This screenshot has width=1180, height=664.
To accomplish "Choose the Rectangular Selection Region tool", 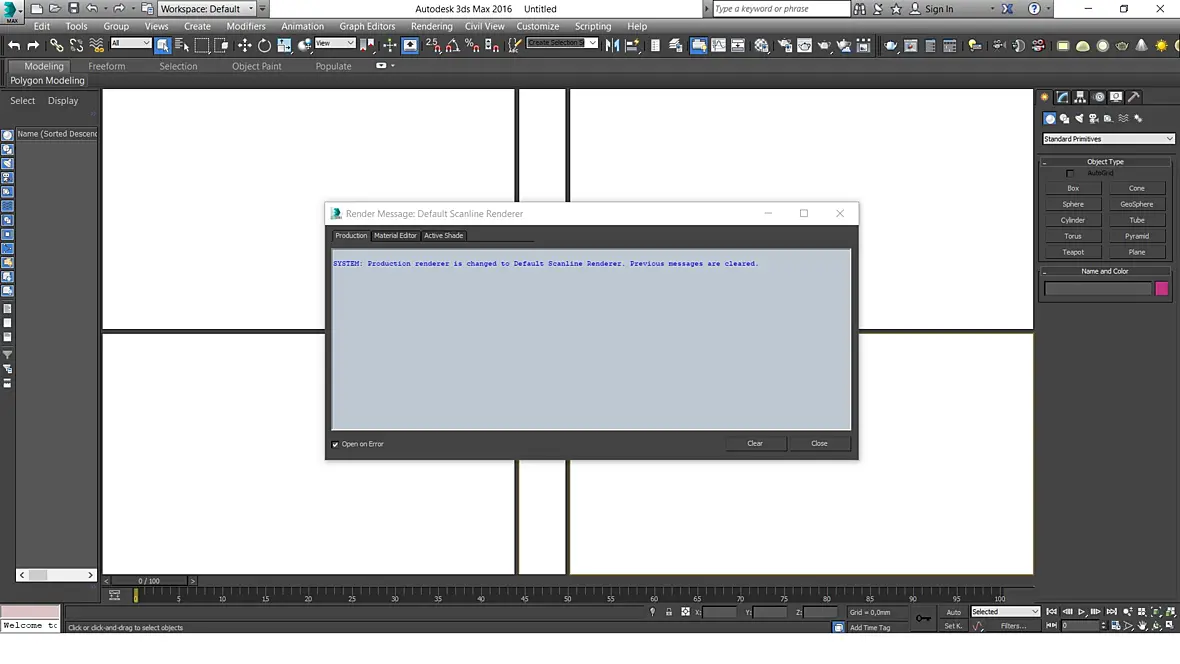I will coord(202,46).
